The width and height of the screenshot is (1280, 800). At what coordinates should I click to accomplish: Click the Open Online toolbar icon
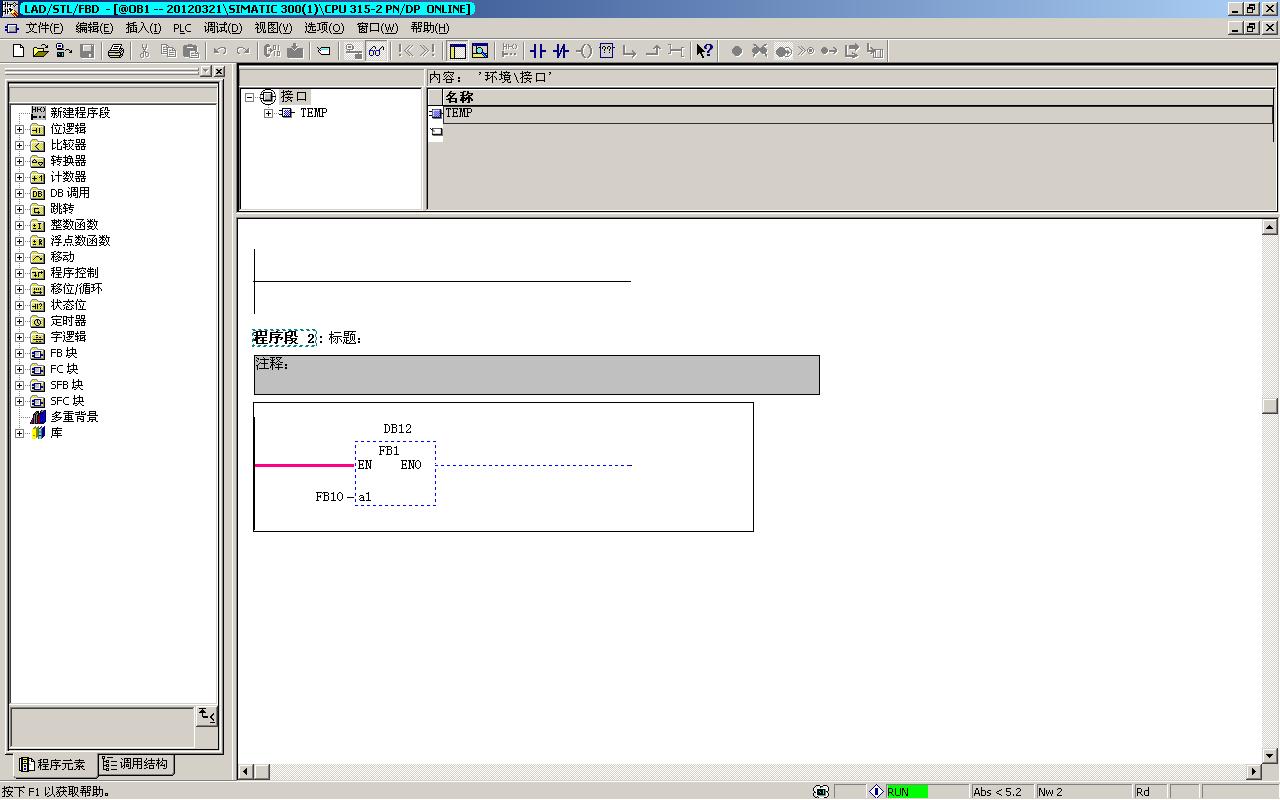64,51
